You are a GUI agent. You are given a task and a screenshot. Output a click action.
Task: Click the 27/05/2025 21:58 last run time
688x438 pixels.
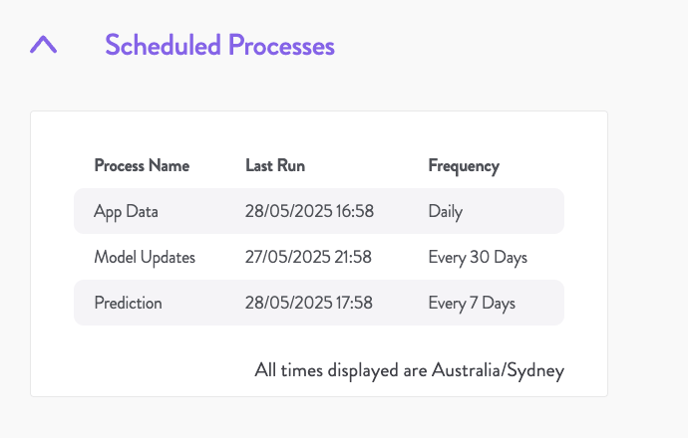(308, 257)
